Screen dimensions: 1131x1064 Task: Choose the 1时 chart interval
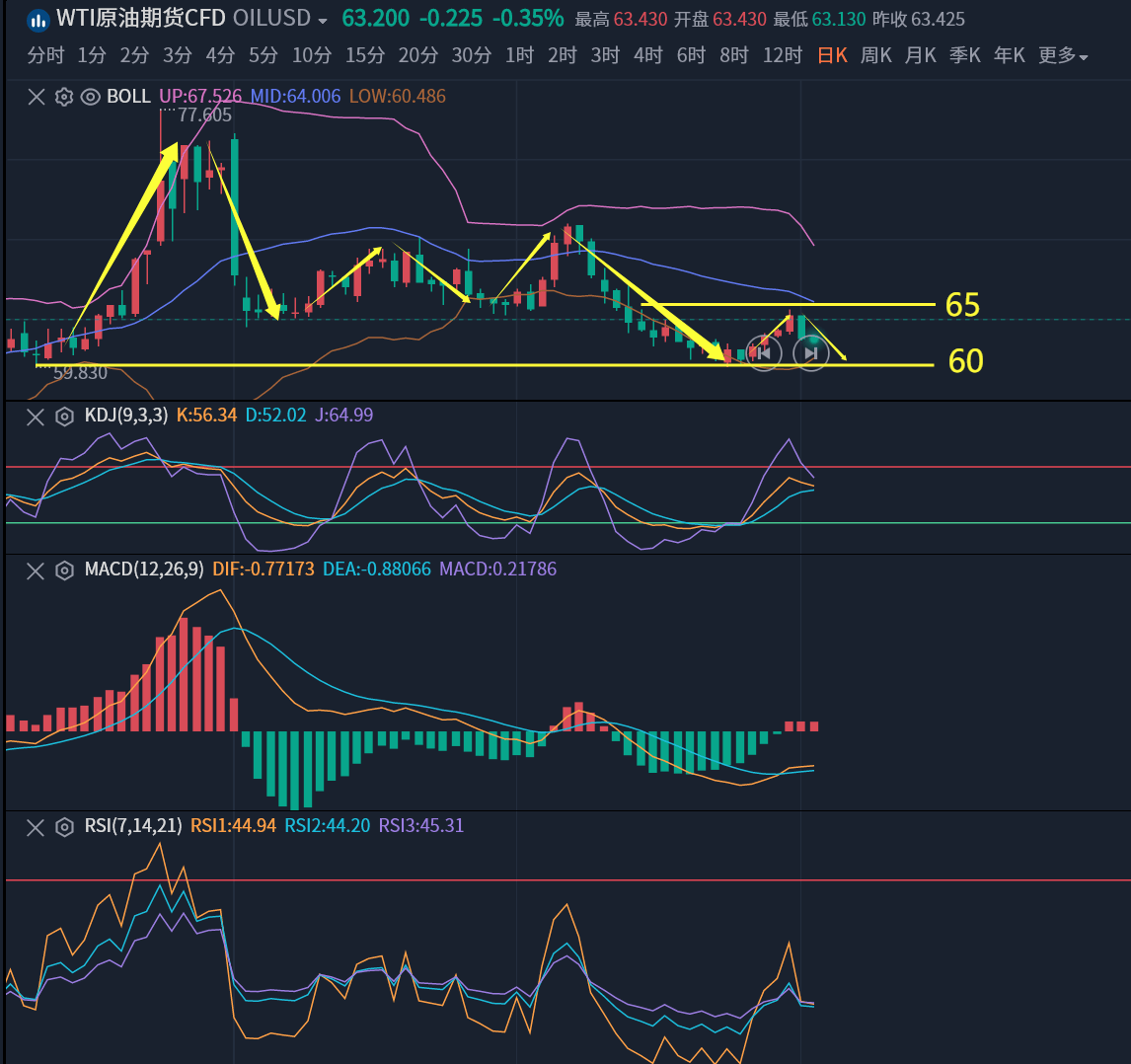tap(519, 56)
